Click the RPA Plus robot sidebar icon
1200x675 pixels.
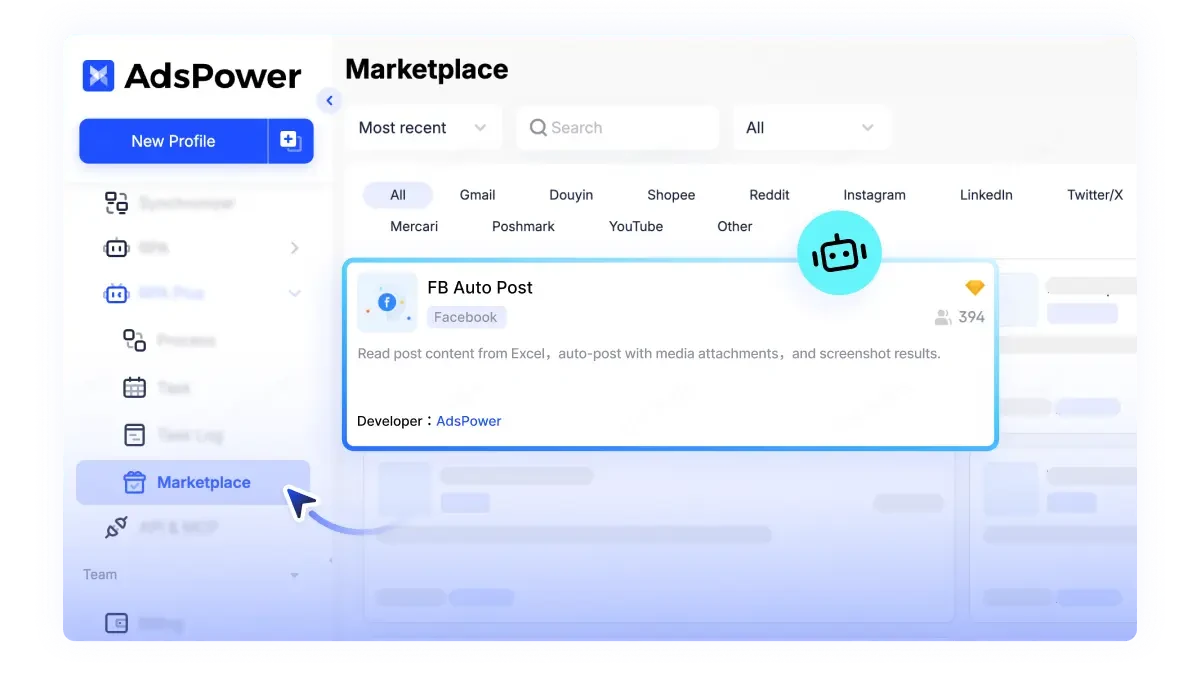pos(117,294)
